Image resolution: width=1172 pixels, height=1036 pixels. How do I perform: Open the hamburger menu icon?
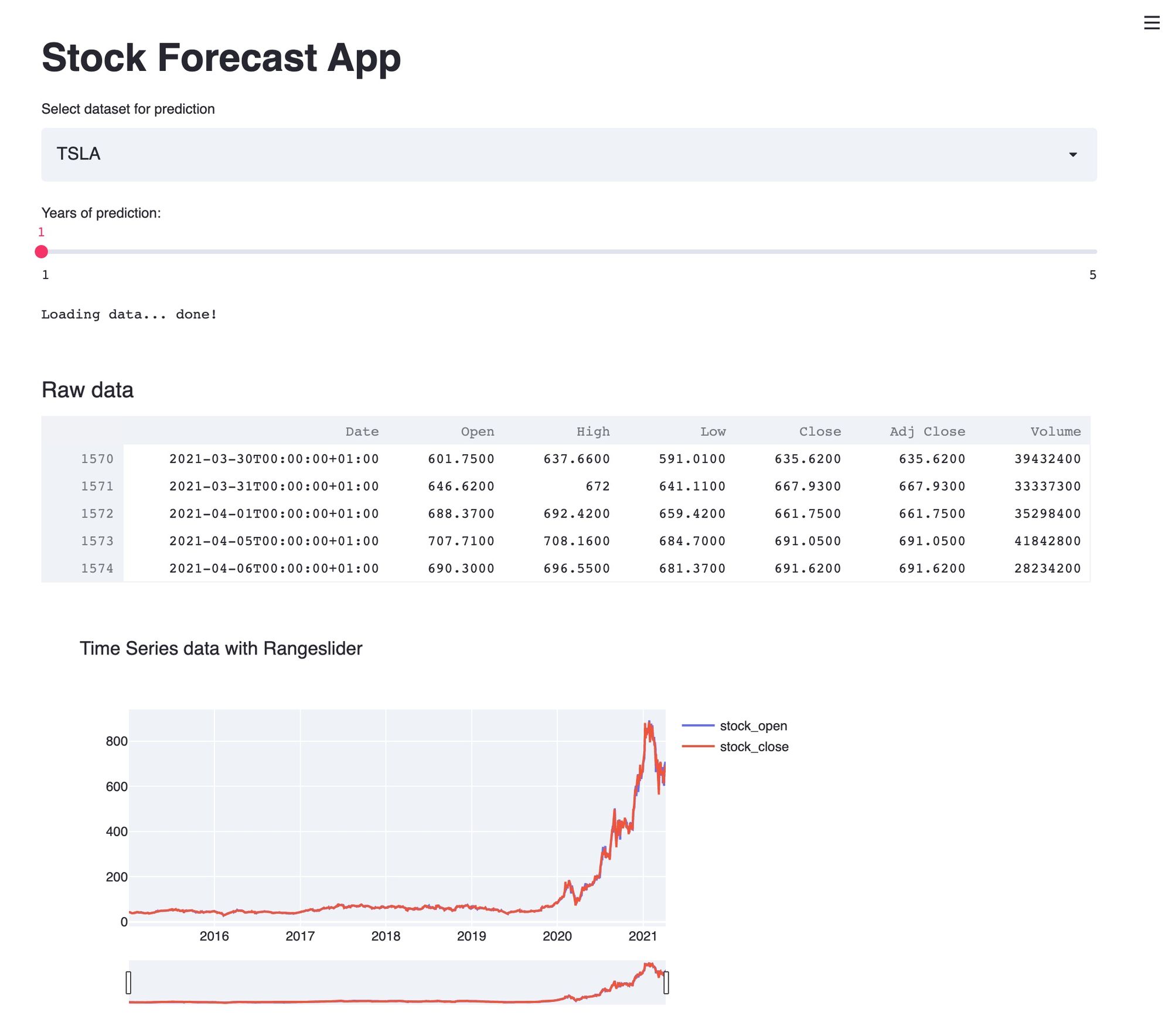tap(1151, 23)
